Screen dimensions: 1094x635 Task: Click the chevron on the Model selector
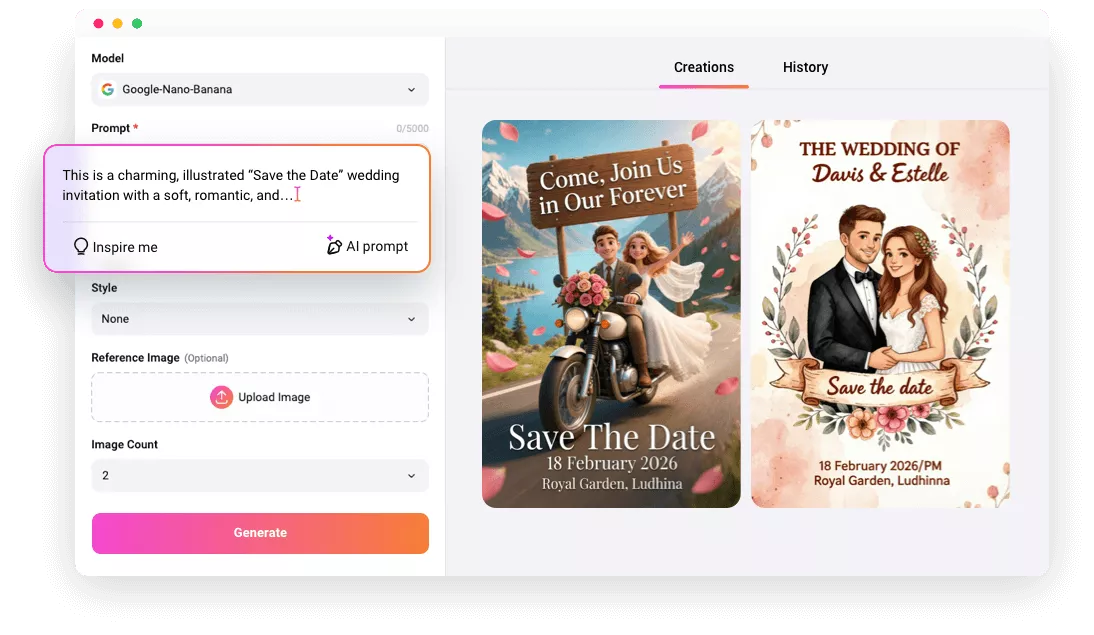click(x=411, y=89)
